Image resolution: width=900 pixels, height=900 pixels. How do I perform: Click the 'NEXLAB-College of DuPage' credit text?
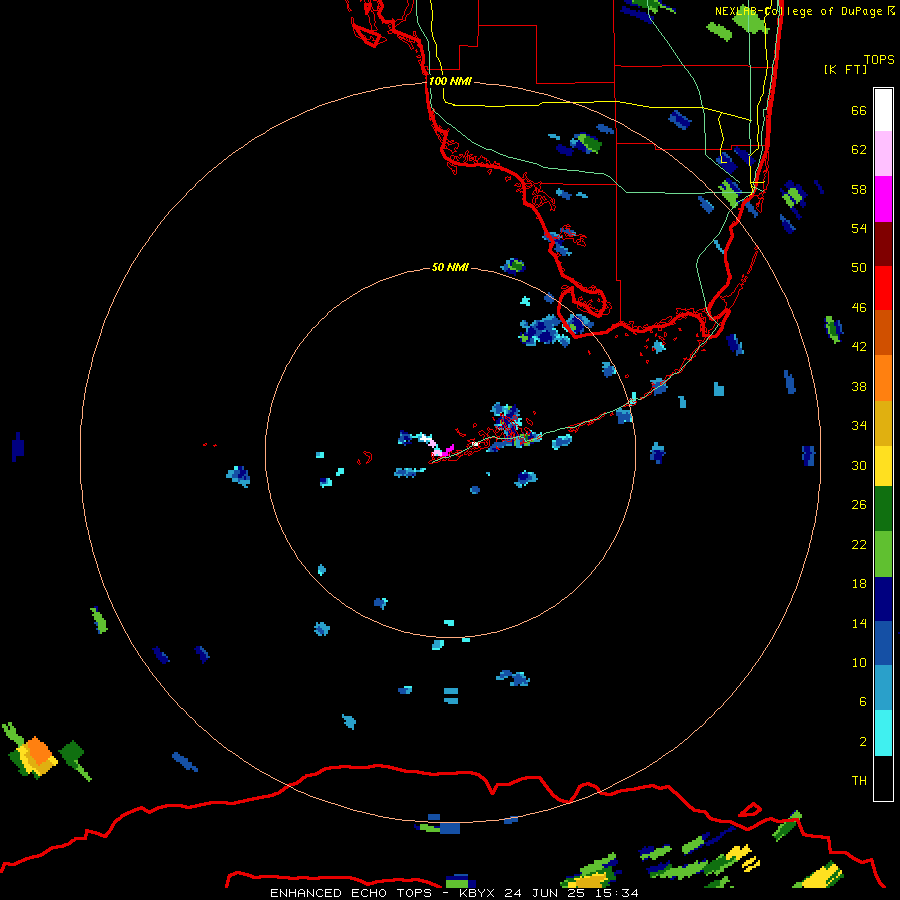[800, 11]
